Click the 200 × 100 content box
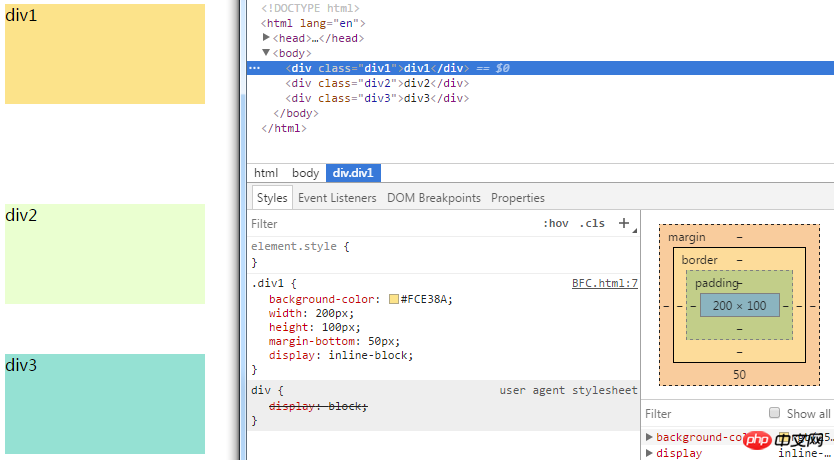Viewport: 834px width, 460px height. [739, 305]
